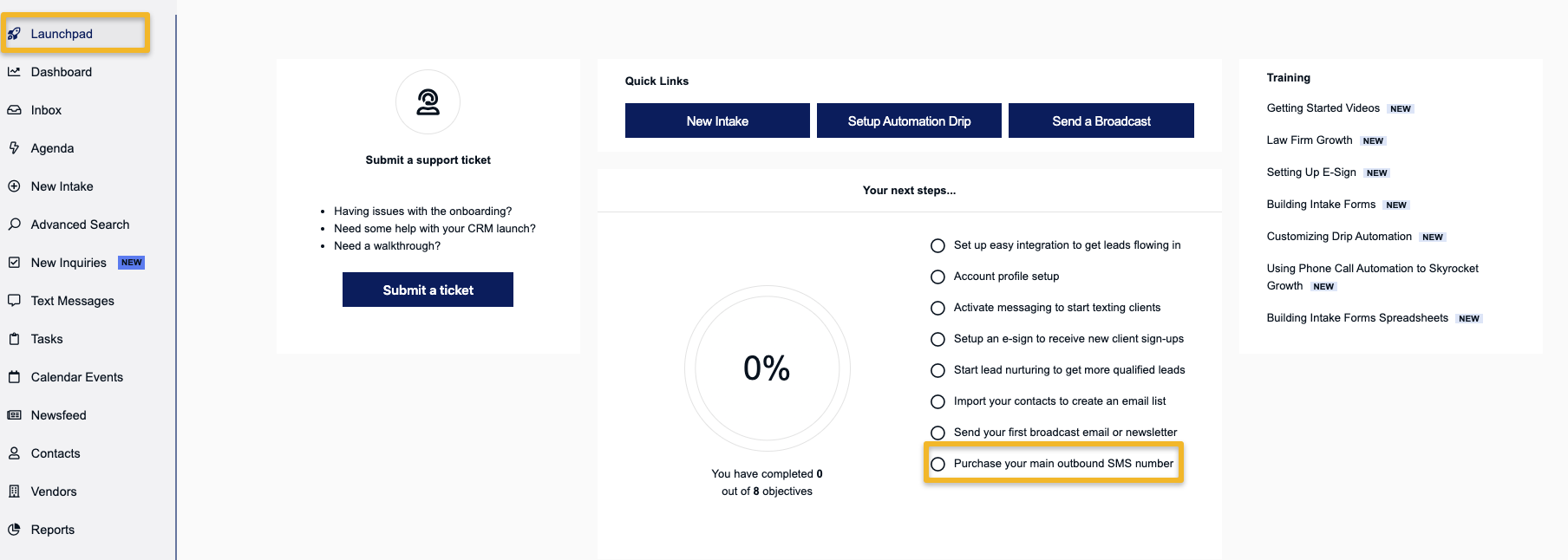Select the Account profile setup radio circle
Viewport: 1568px width, 560px height.
point(938,277)
